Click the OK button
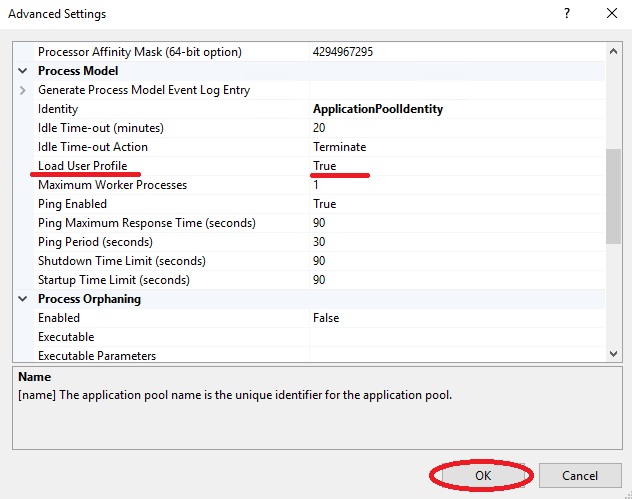The width and height of the screenshot is (632, 499). point(483,476)
